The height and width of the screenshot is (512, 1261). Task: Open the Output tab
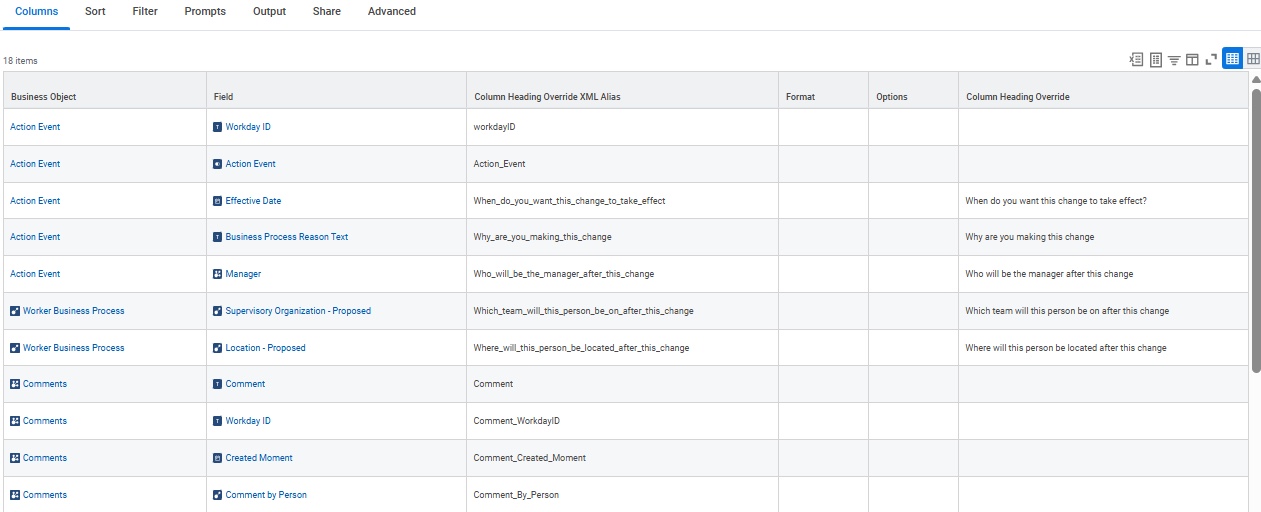(269, 12)
